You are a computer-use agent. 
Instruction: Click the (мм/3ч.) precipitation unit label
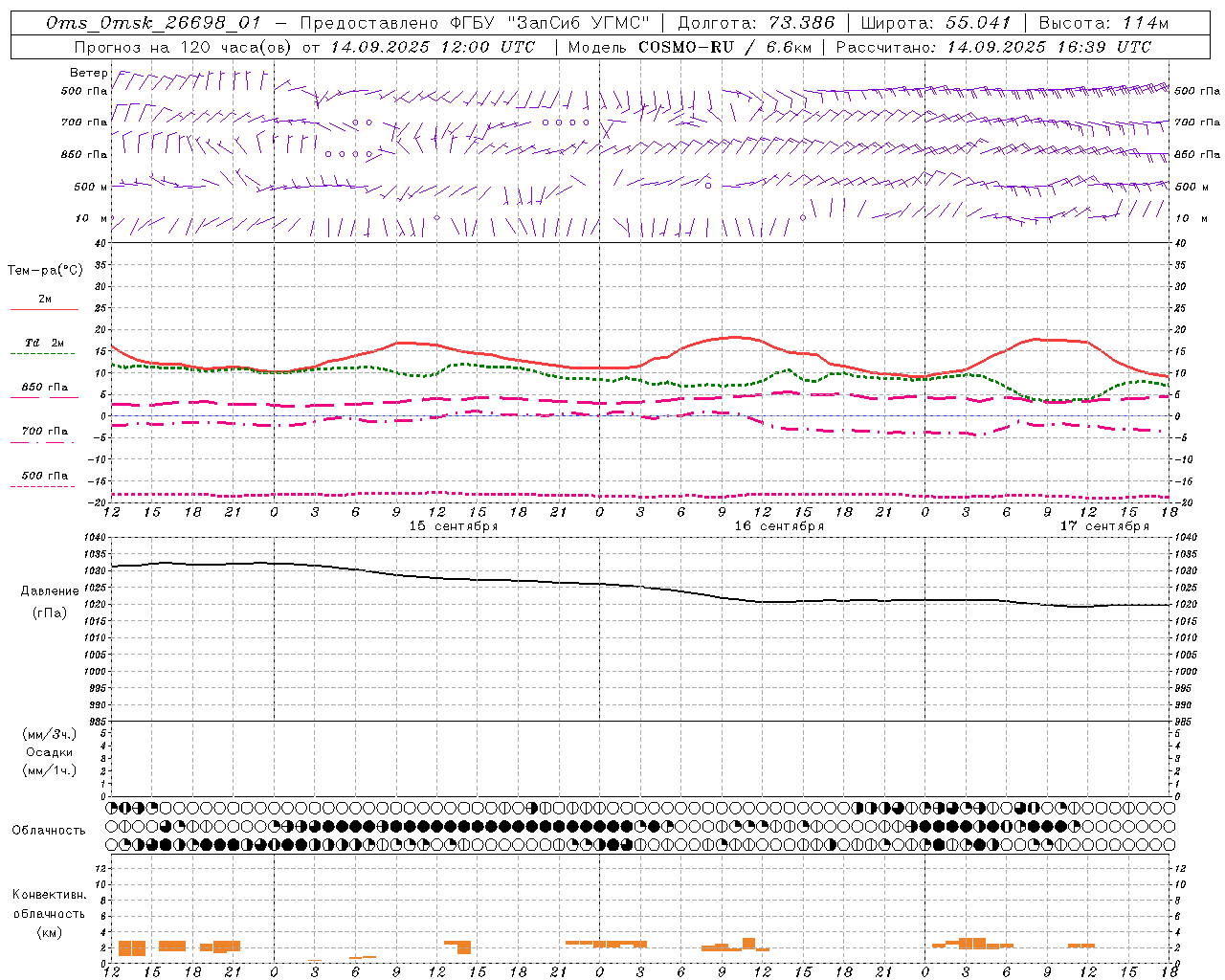point(50,734)
